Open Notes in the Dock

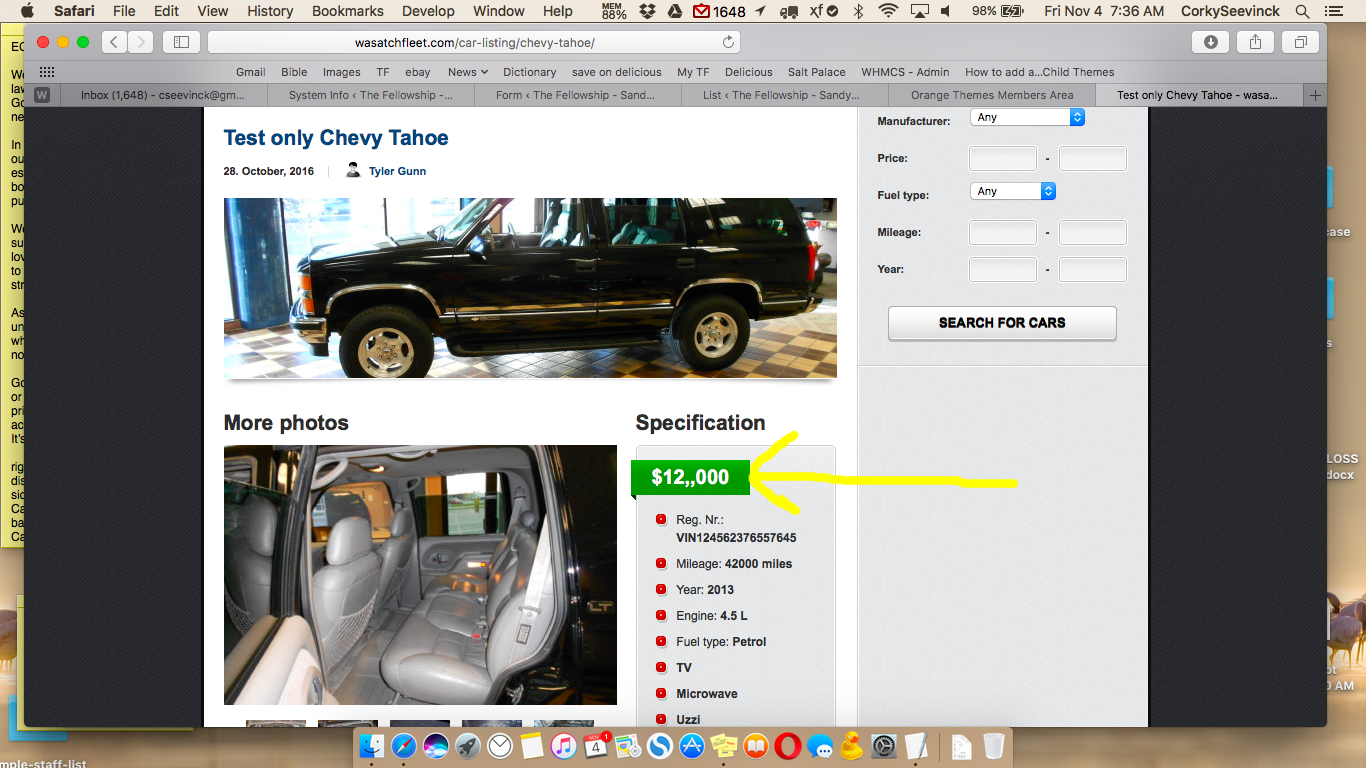[531, 745]
